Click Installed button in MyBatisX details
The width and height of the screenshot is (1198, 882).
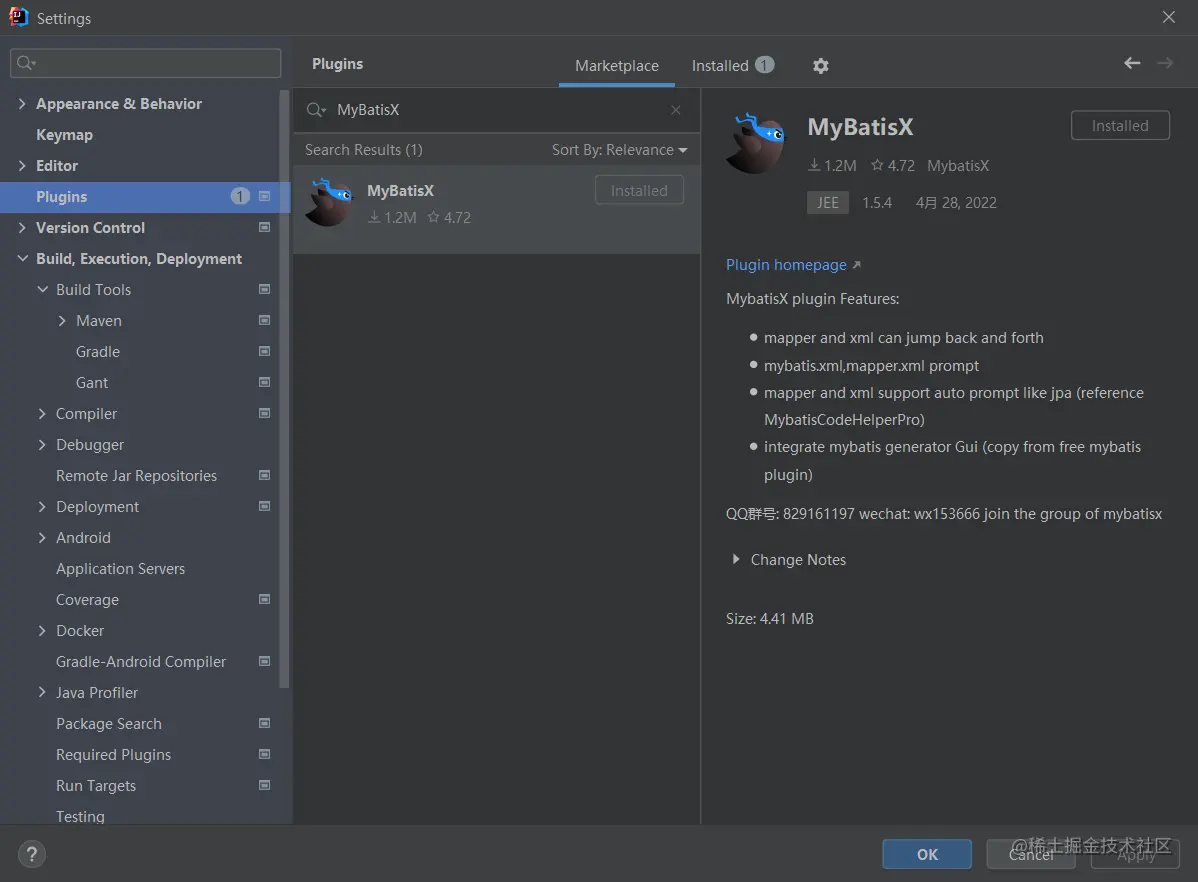pos(1120,125)
